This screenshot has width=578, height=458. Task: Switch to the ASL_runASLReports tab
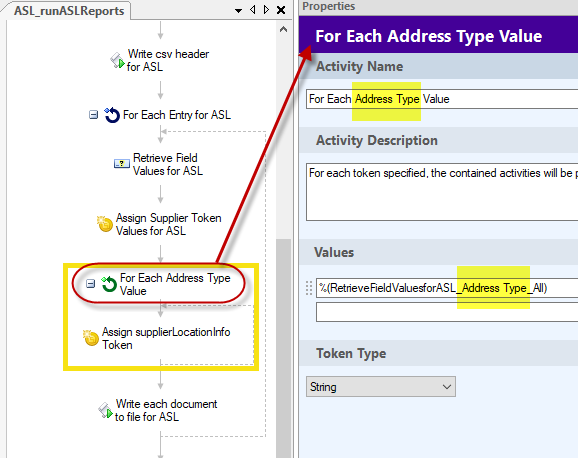(69, 11)
